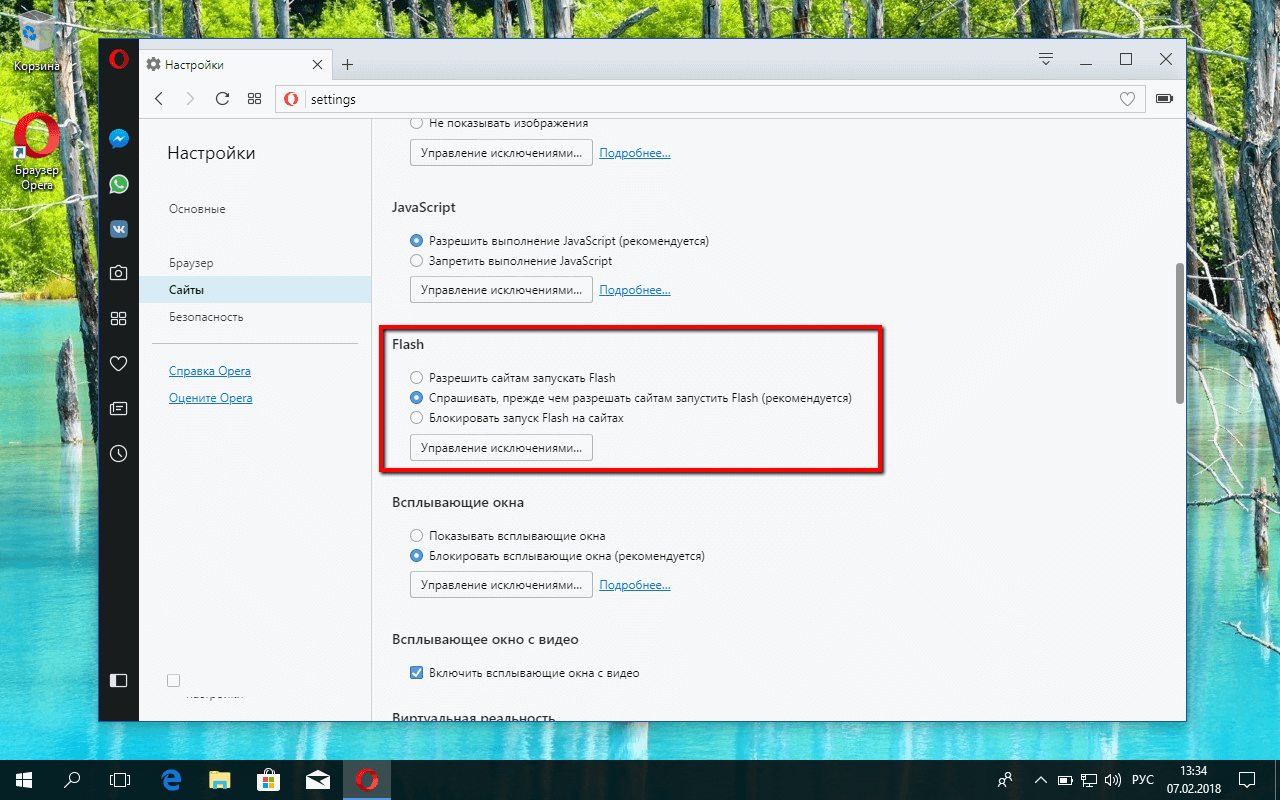Open the Браузер settings section
This screenshot has height=800, width=1280.
pyautogui.click(x=191, y=263)
